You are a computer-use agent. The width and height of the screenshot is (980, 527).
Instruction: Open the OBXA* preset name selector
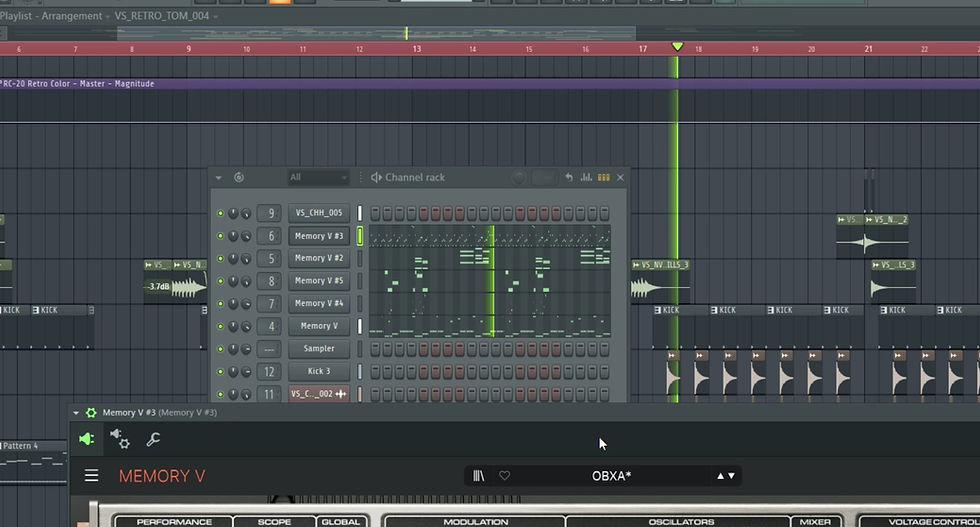(611, 476)
